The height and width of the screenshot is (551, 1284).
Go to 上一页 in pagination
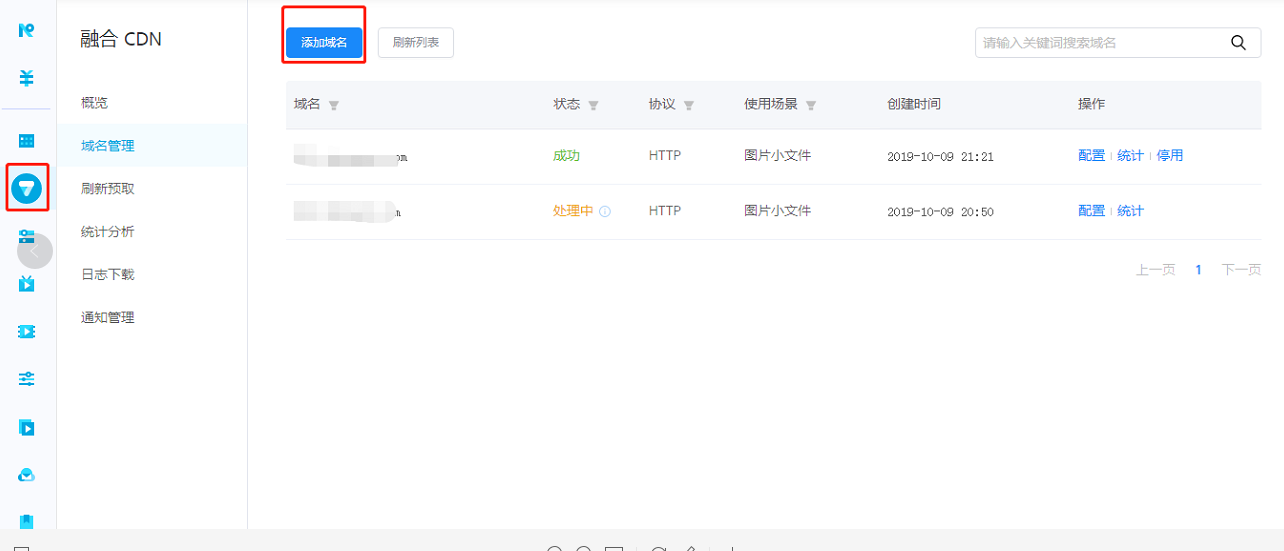[x=1155, y=270]
